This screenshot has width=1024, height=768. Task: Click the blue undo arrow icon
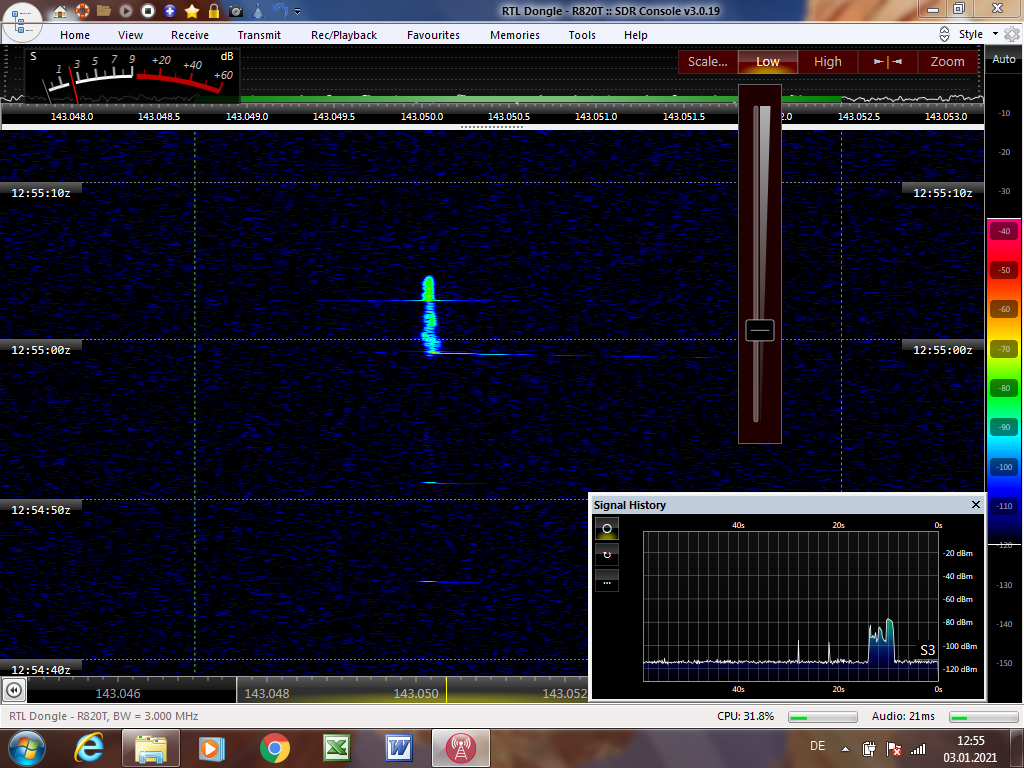[x=280, y=11]
